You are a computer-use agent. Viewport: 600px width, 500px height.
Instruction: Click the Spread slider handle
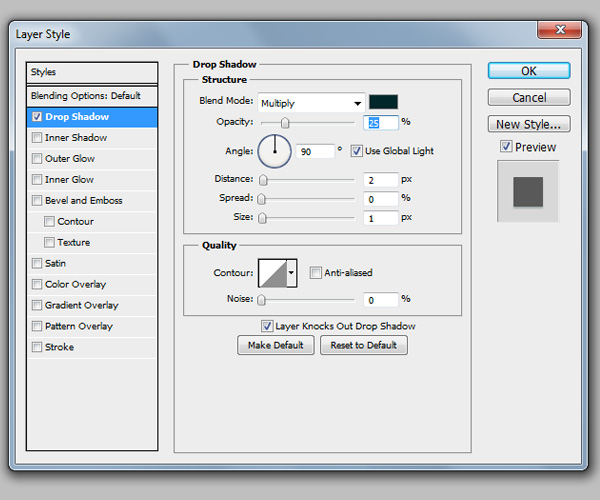click(261, 199)
